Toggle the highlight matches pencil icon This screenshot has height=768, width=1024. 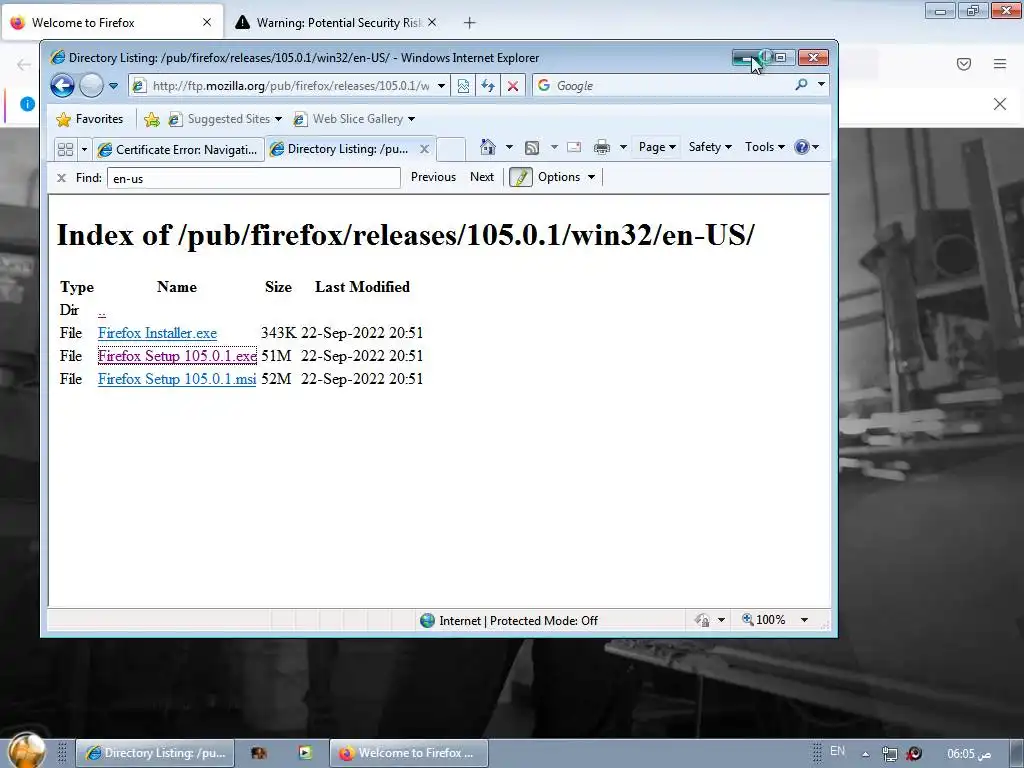point(520,177)
